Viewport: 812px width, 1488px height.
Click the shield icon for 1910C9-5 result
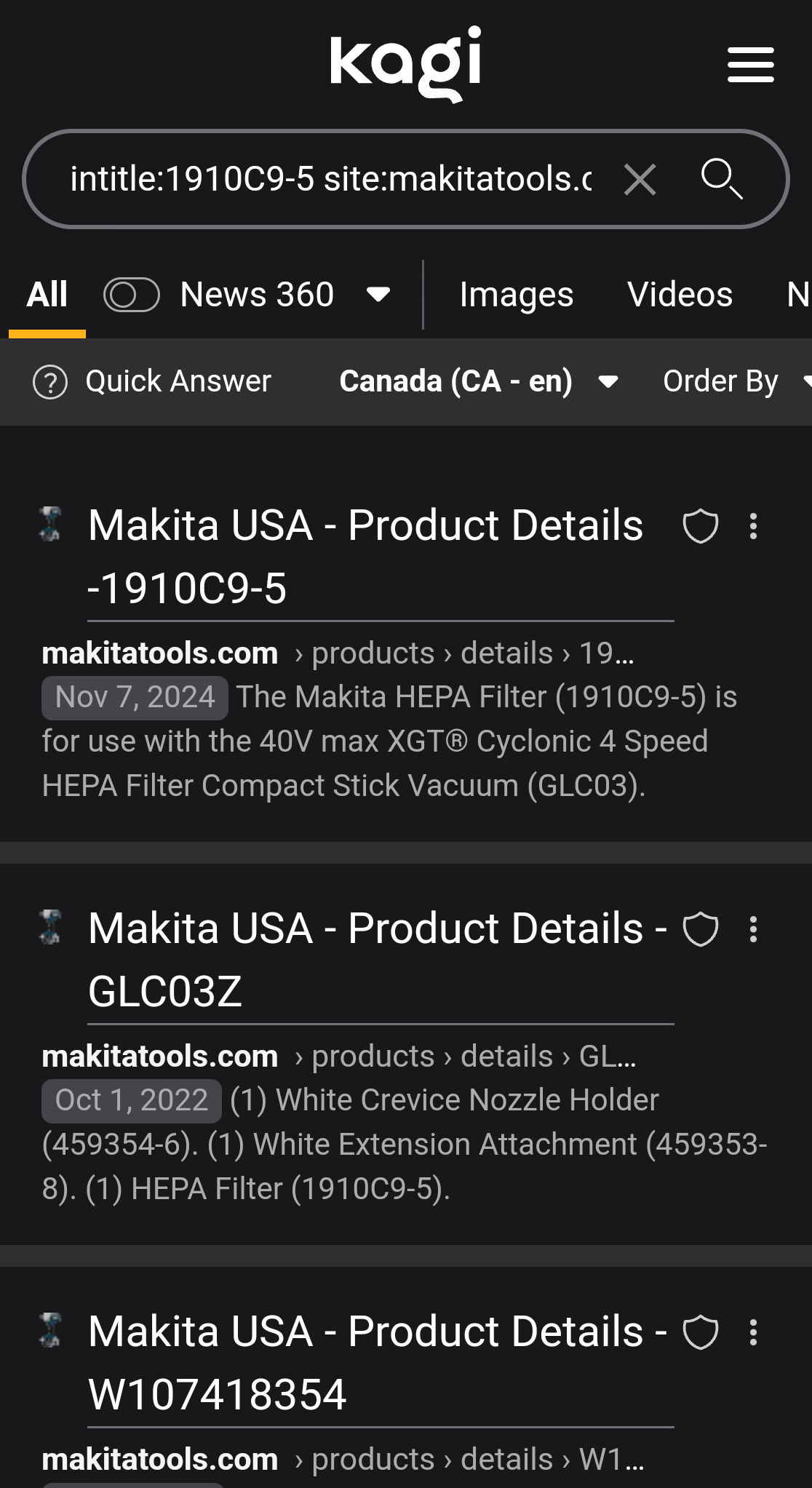pyautogui.click(x=700, y=526)
